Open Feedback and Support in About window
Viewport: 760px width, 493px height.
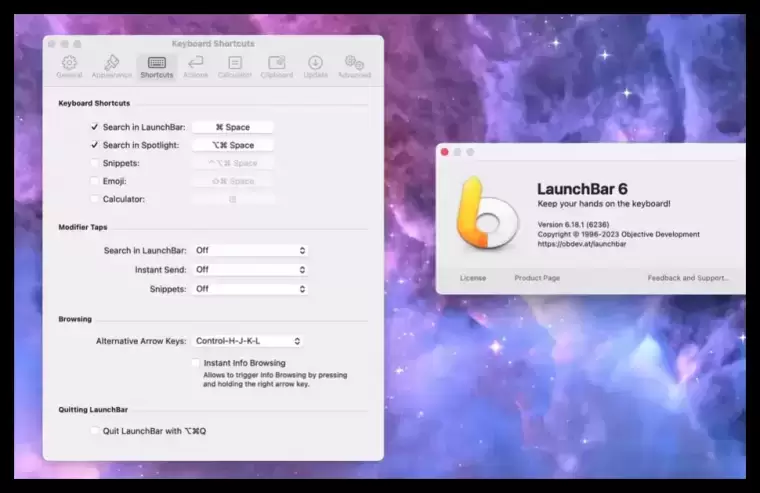tap(688, 278)
